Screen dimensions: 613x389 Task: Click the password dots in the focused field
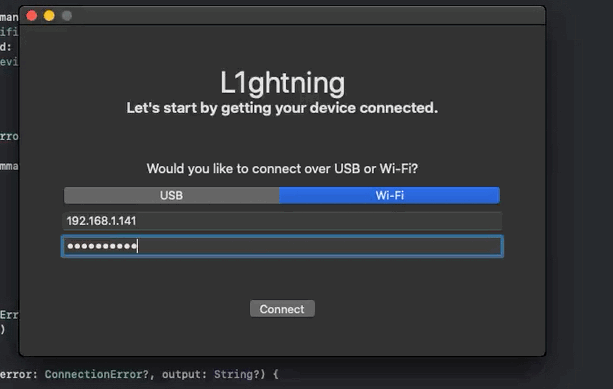click(102, 246)
